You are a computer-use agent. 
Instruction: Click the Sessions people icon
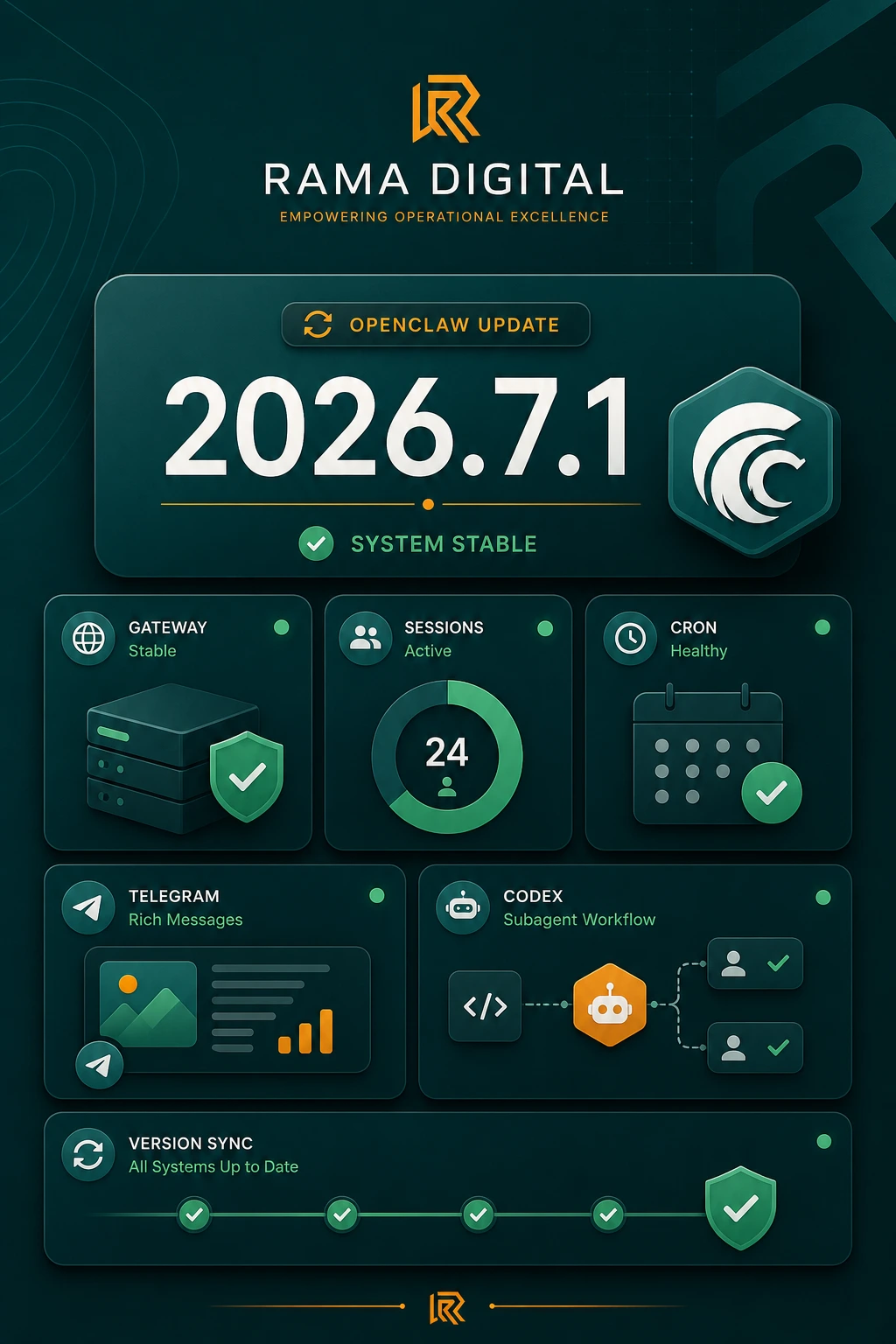point(365,639)
